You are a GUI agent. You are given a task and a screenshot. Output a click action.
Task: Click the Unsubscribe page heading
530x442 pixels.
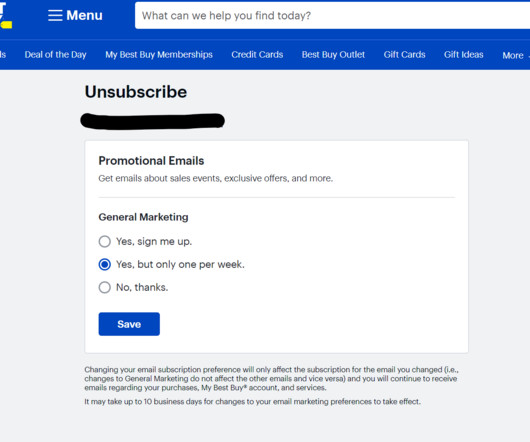(x=136, y=92)
